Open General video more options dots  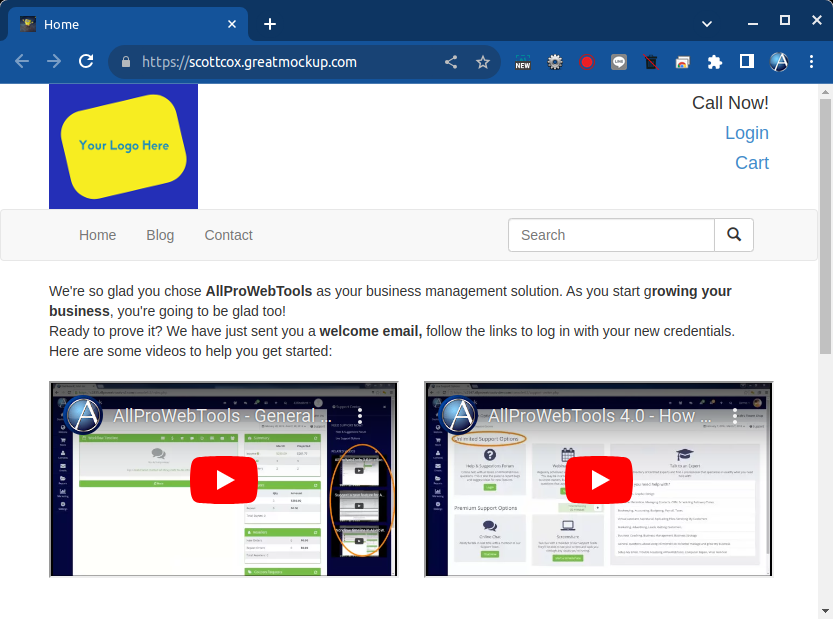pos(360,416)
